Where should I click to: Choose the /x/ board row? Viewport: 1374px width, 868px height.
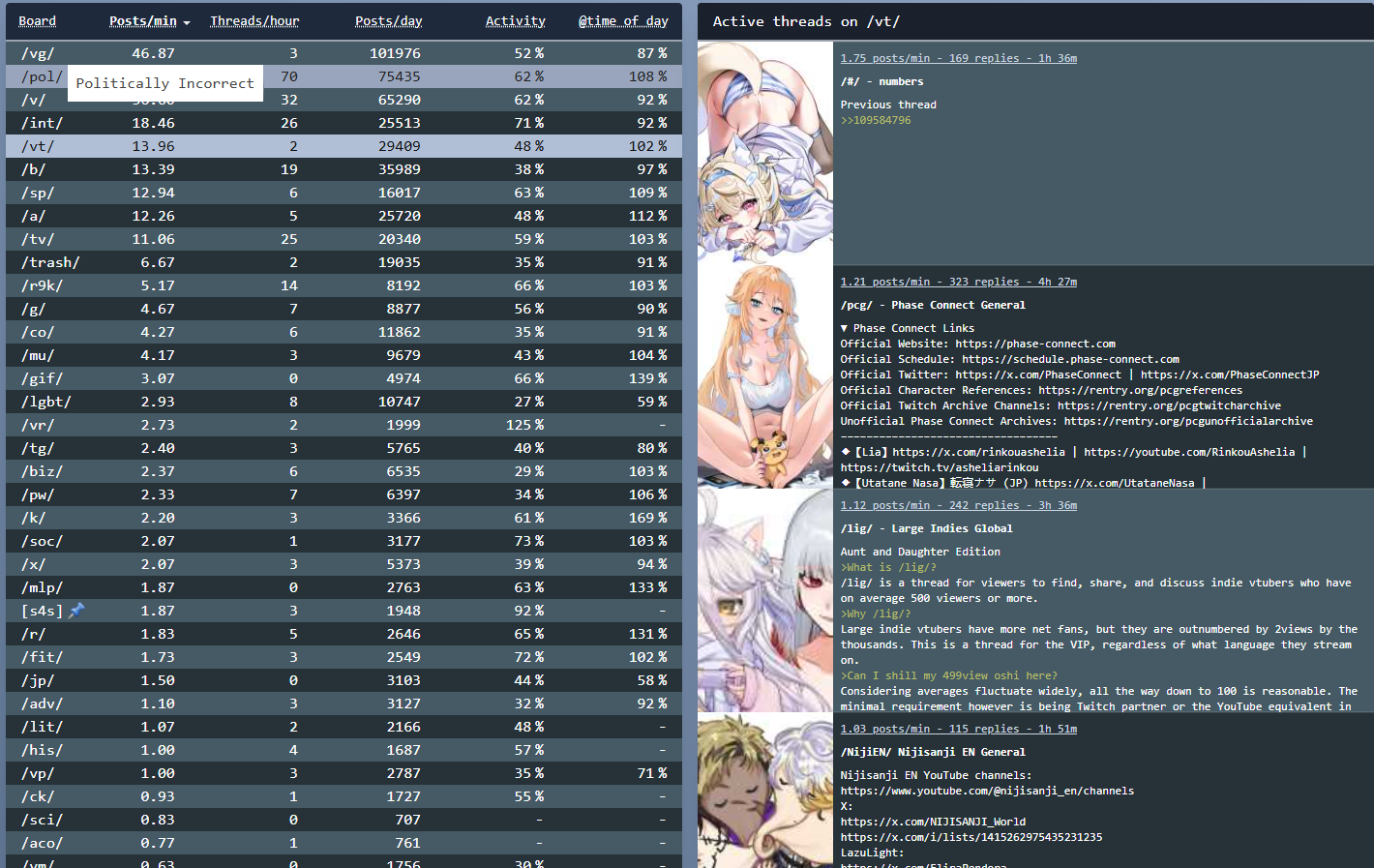[343, 564]
